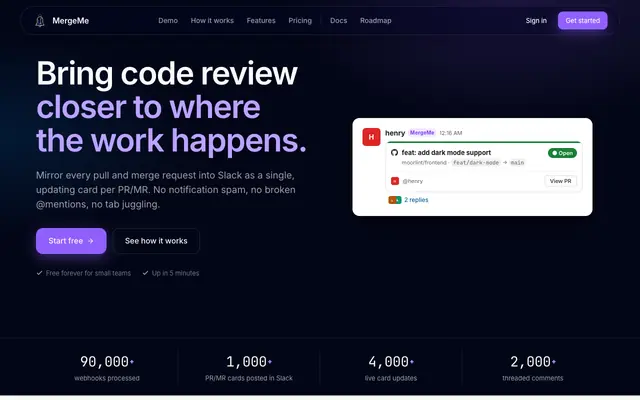
Task: Click the Get started button
Action: click(582, 20)
